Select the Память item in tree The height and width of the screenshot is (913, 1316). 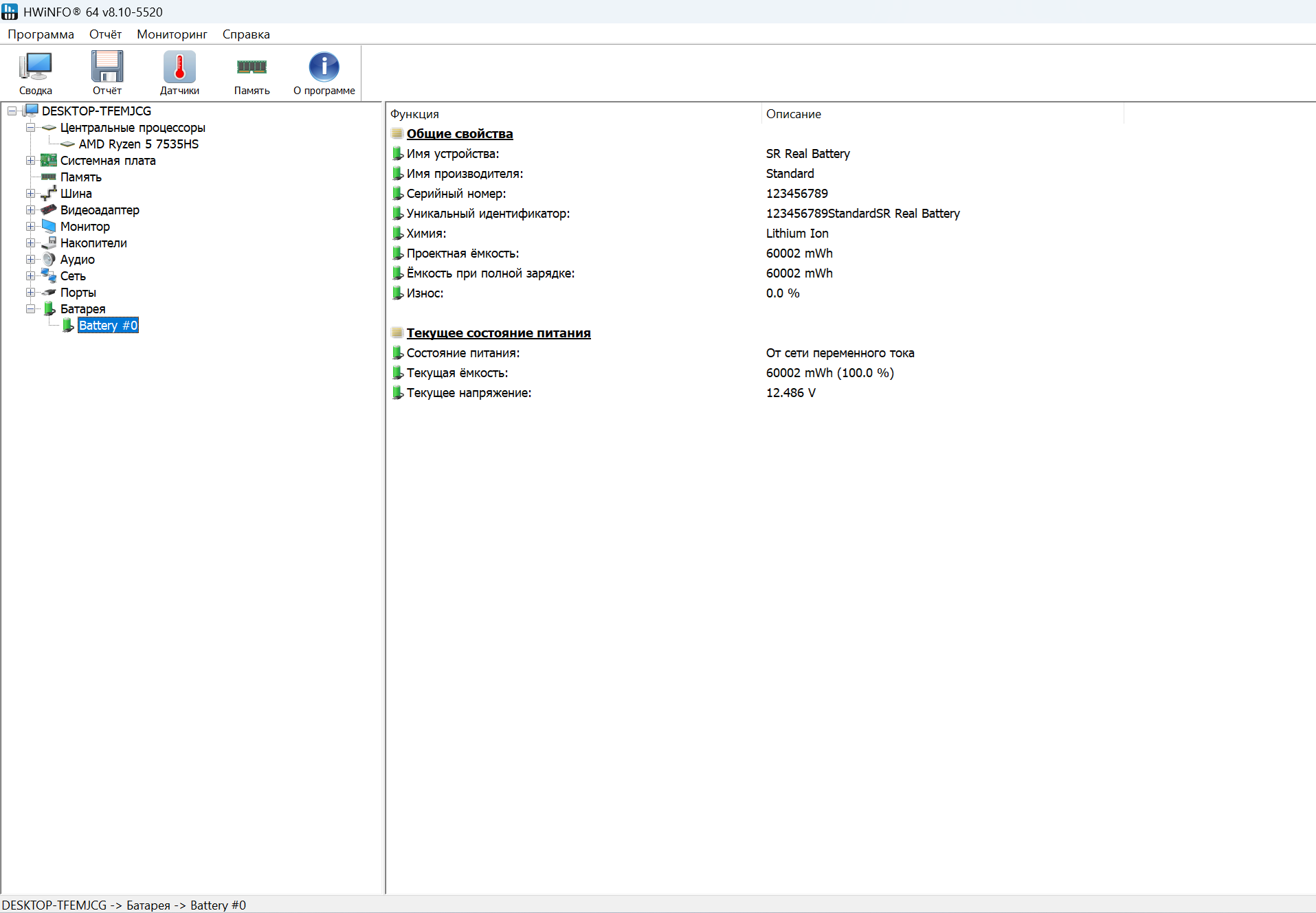(80, 177)
